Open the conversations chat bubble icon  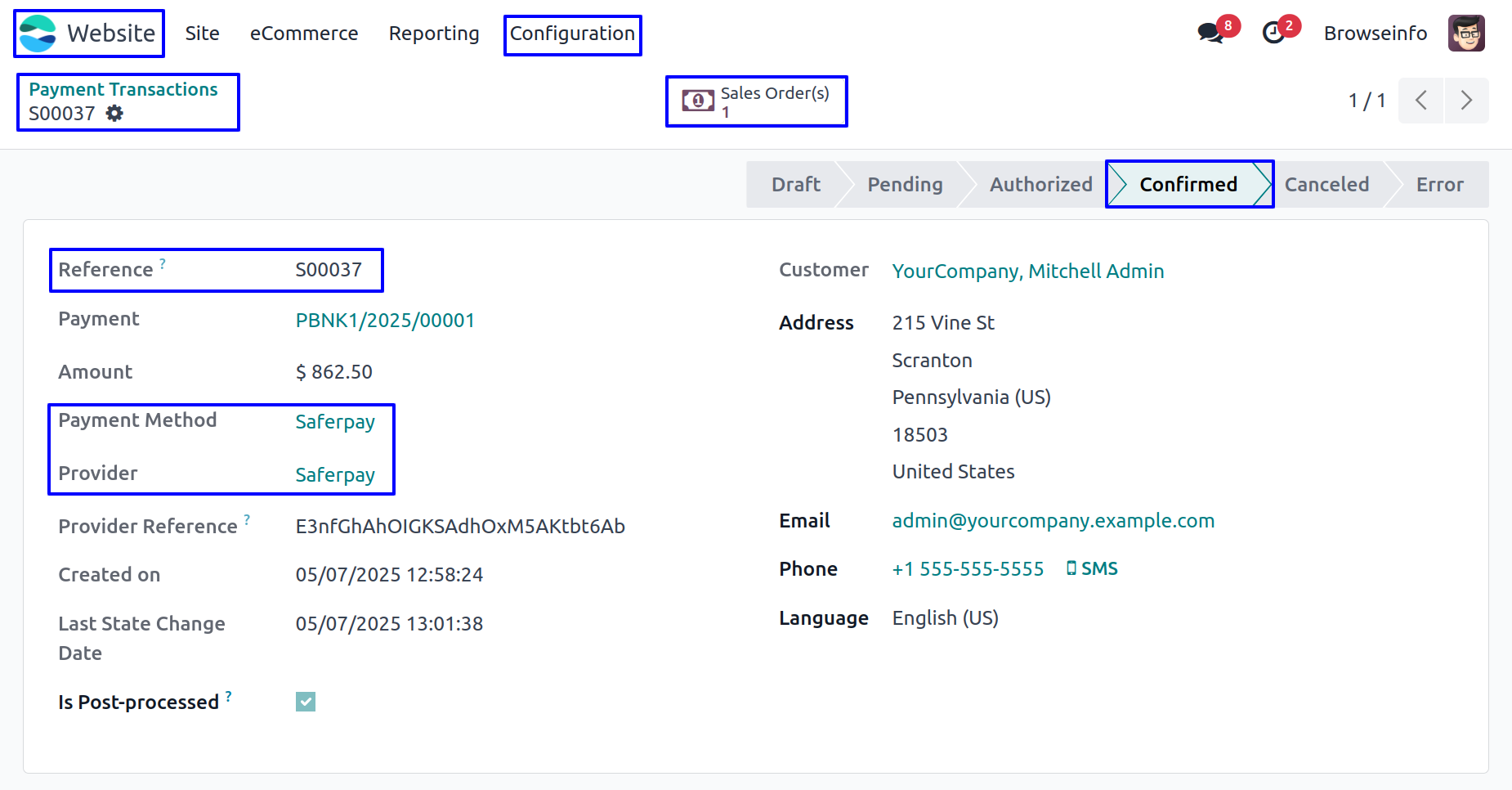pos(1210,34)
